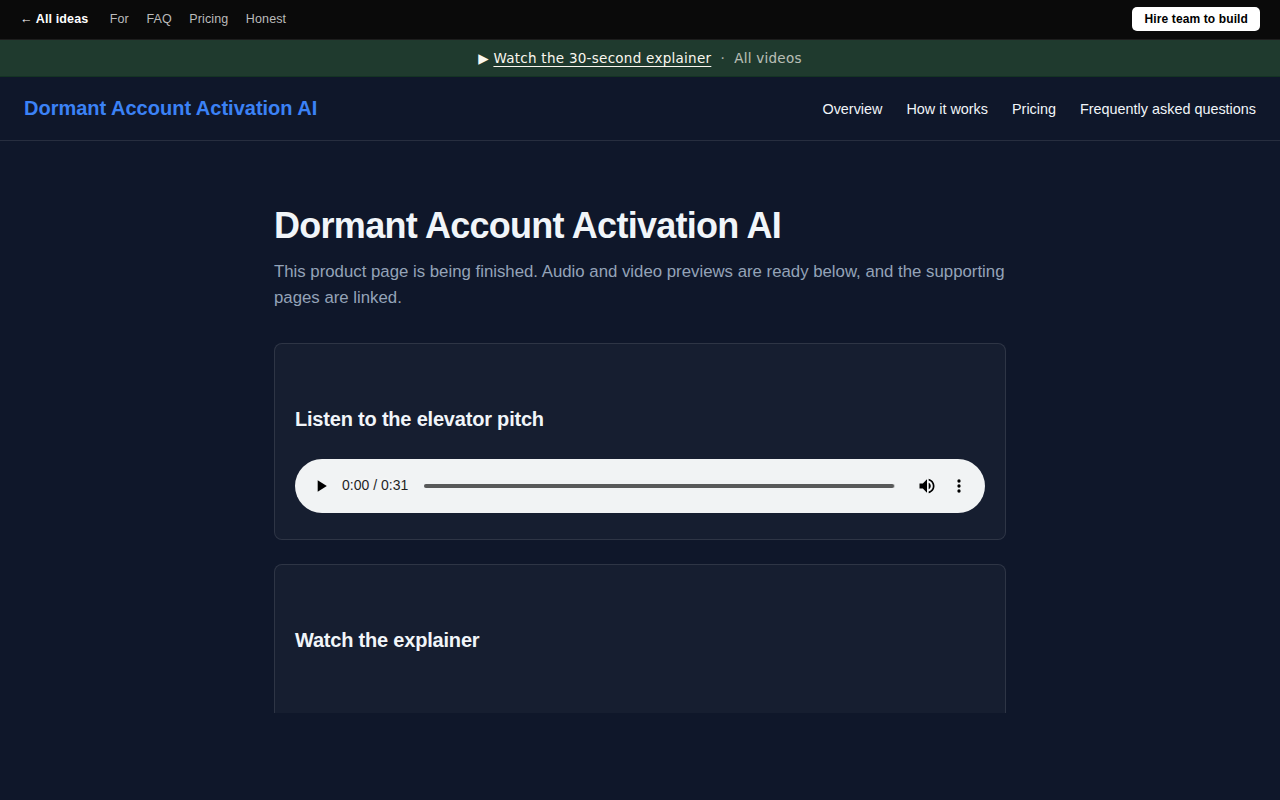
Task: Play the elevator pitch audio
Action: [321, 486]
